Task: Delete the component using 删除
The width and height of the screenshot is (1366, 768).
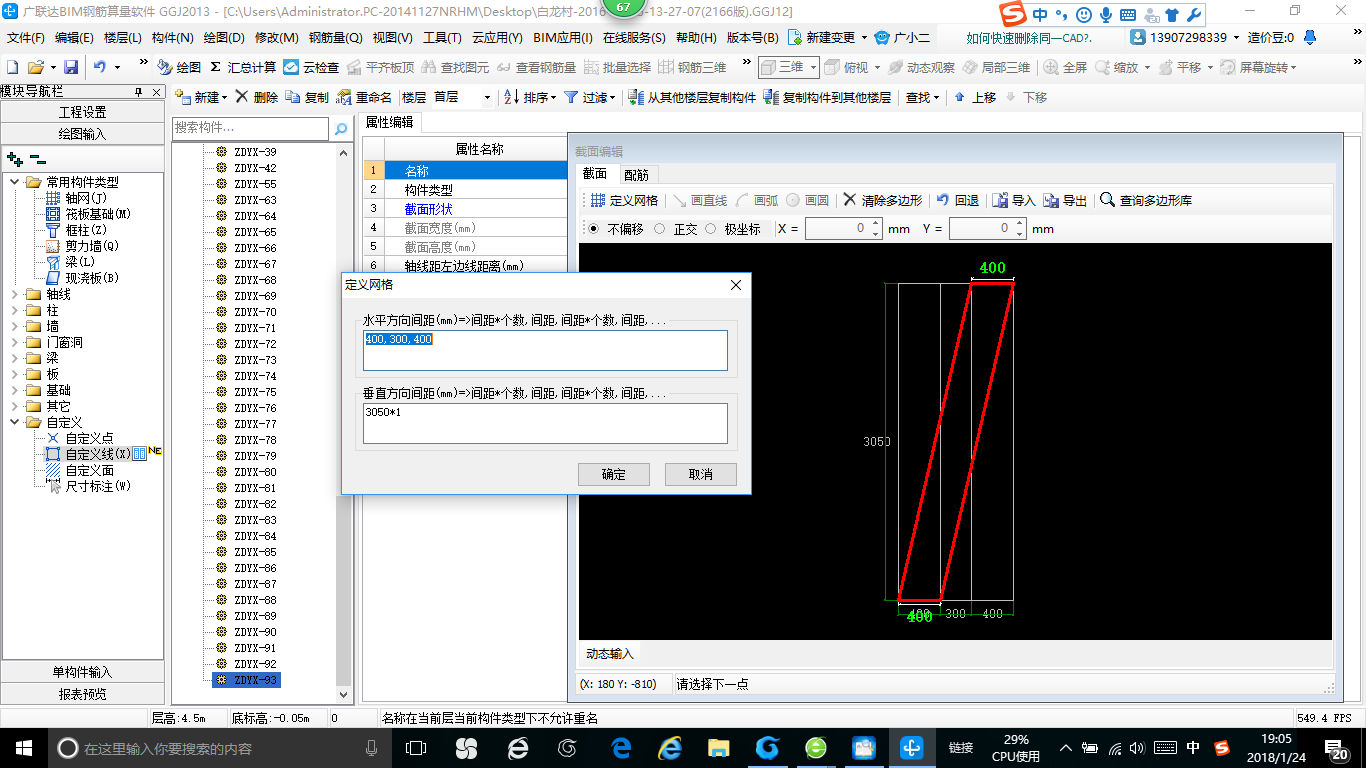Action: point(257,97)
